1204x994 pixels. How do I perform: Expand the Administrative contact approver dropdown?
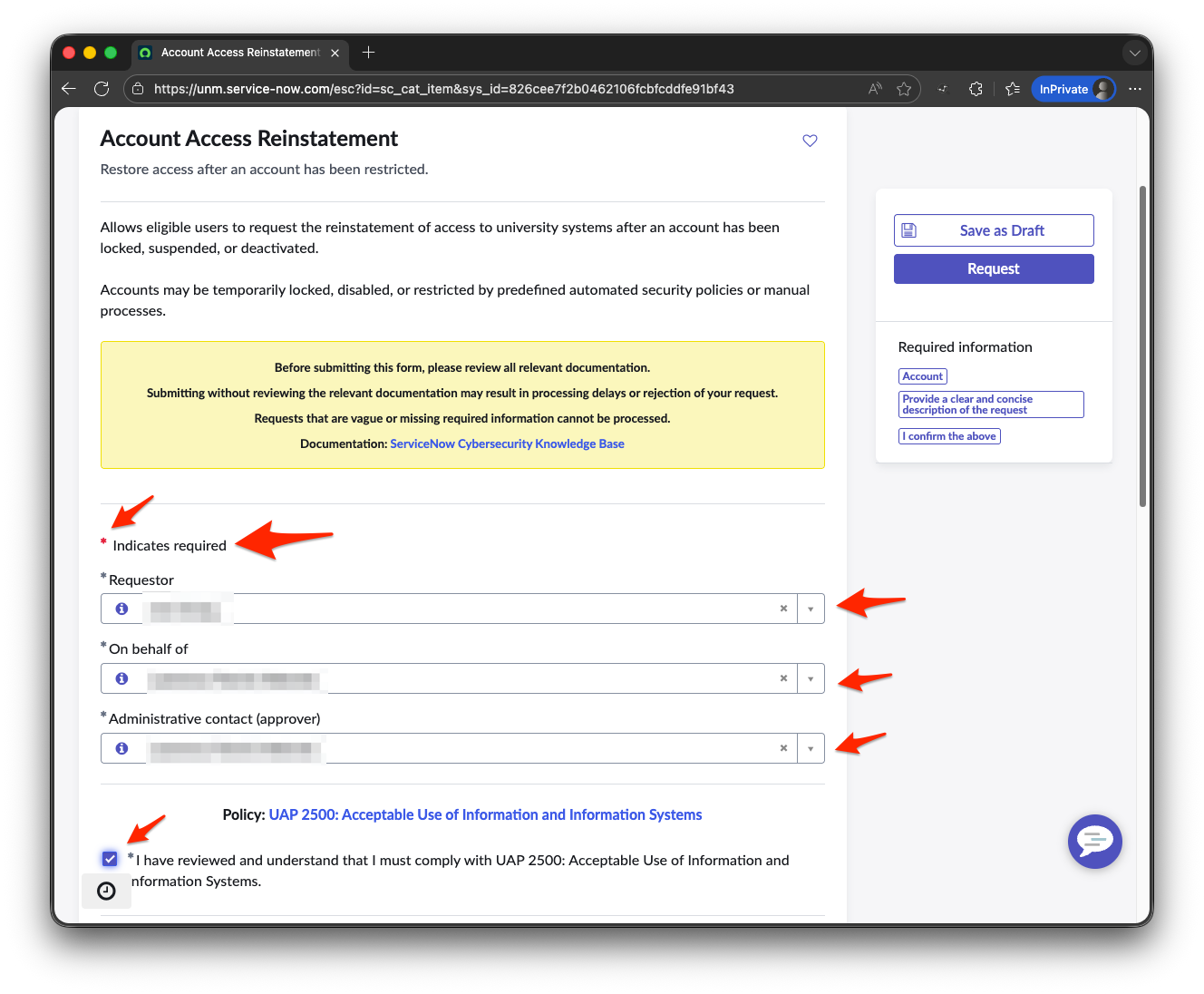point(811,747)
